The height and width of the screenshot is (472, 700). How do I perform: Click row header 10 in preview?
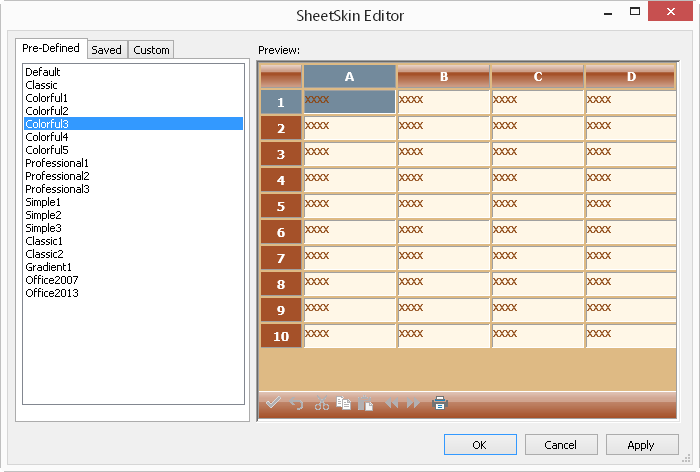coord(281,336)
